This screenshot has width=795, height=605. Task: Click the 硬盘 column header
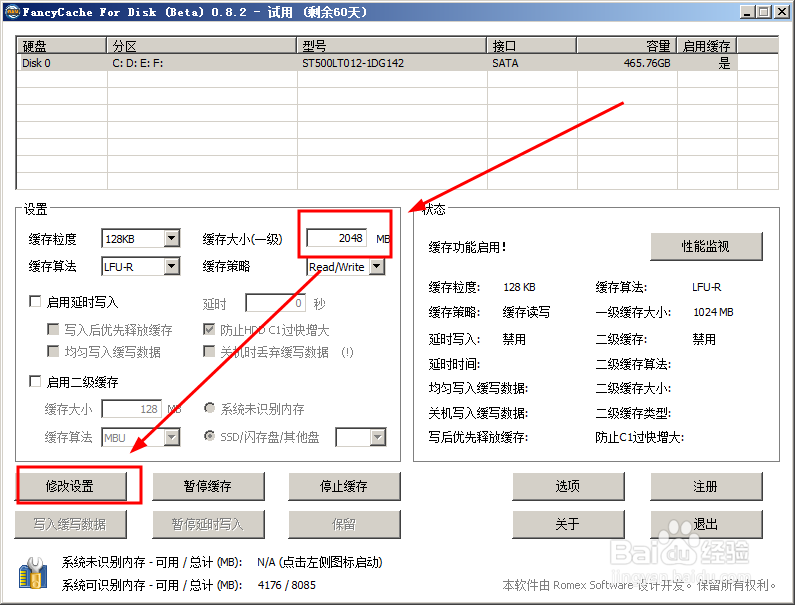click(x=62, y=46)
